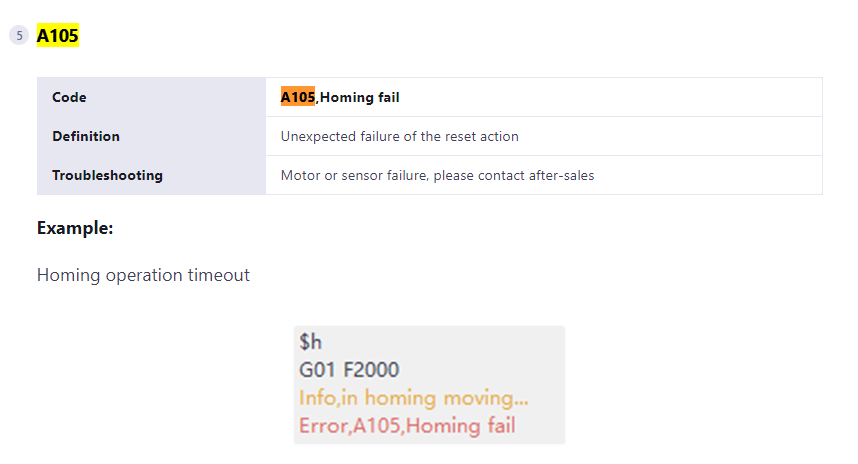
Task: Click the numbered 5 badge beside heading
Action: pyautogui.click(x=19, y=36)
